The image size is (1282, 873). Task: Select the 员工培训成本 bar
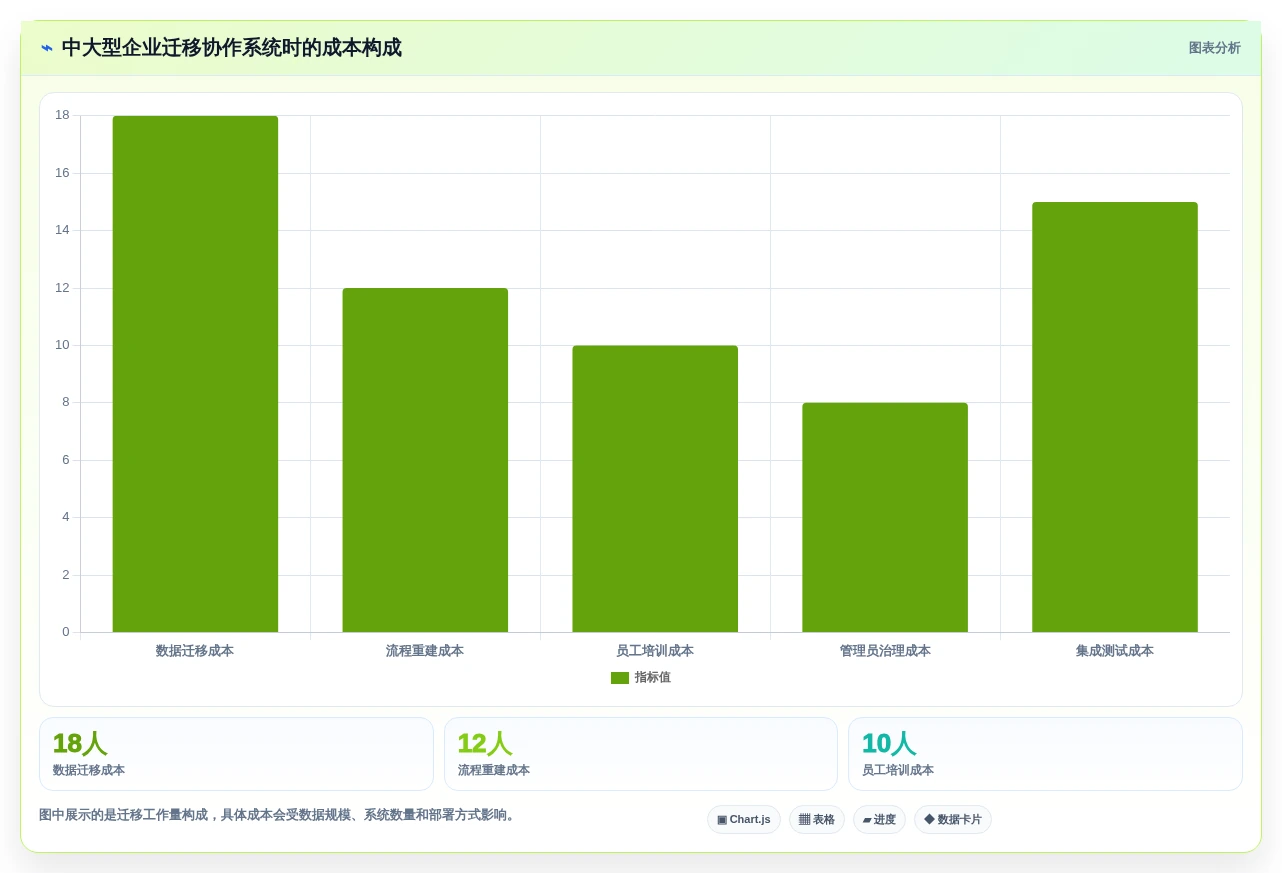pyautogui.click(x=655, y=489)
